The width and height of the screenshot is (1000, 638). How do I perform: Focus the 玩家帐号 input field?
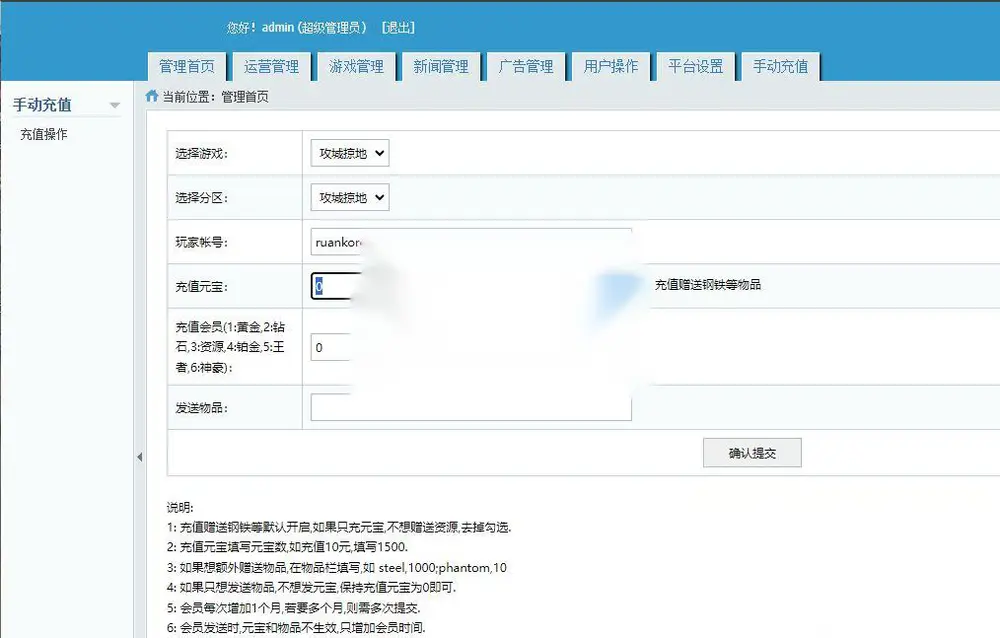tap(471, 242)
